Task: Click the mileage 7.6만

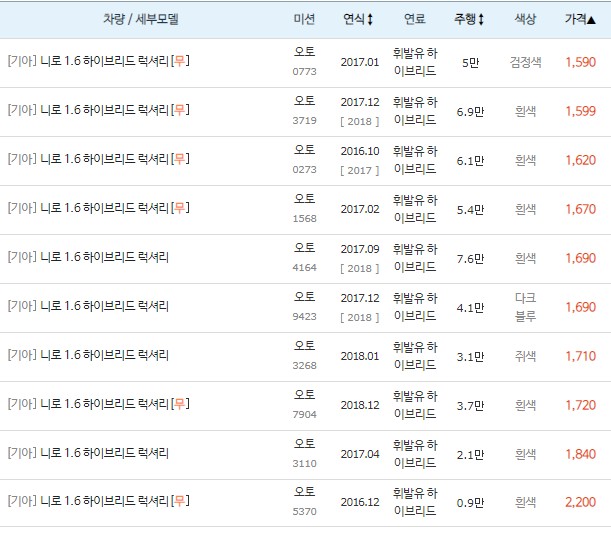Action: click(x=470, y=259)
